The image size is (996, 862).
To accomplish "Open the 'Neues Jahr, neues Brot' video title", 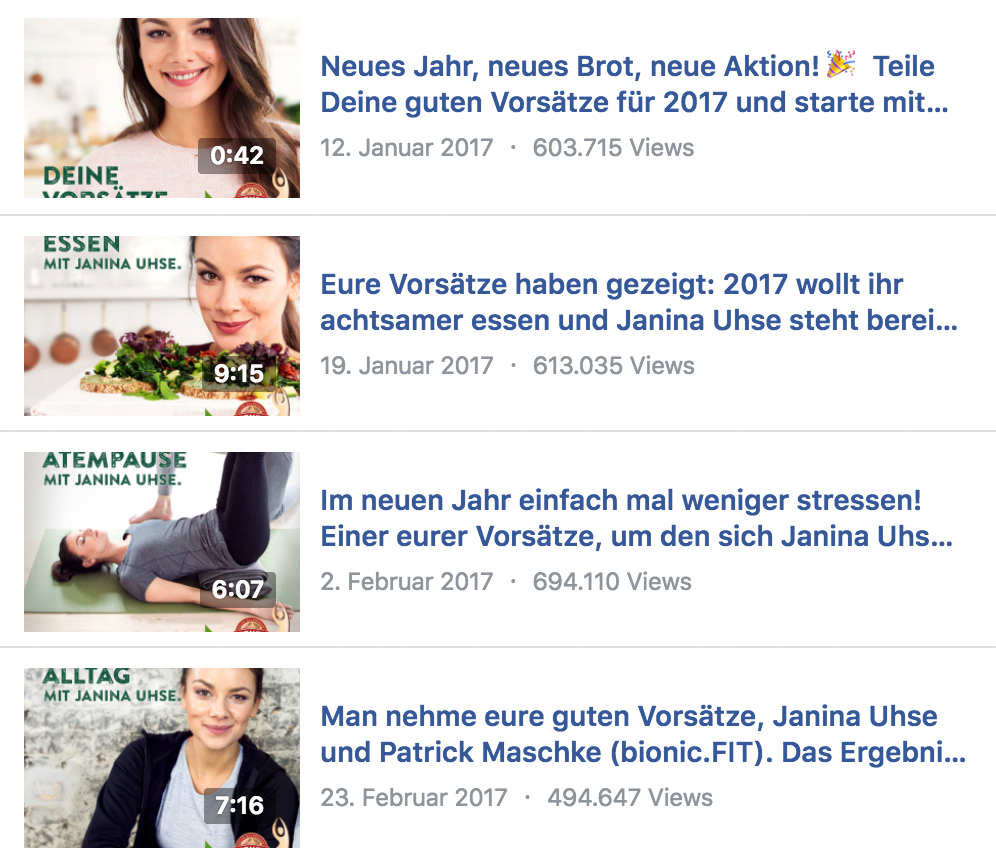I will [634, 84].
